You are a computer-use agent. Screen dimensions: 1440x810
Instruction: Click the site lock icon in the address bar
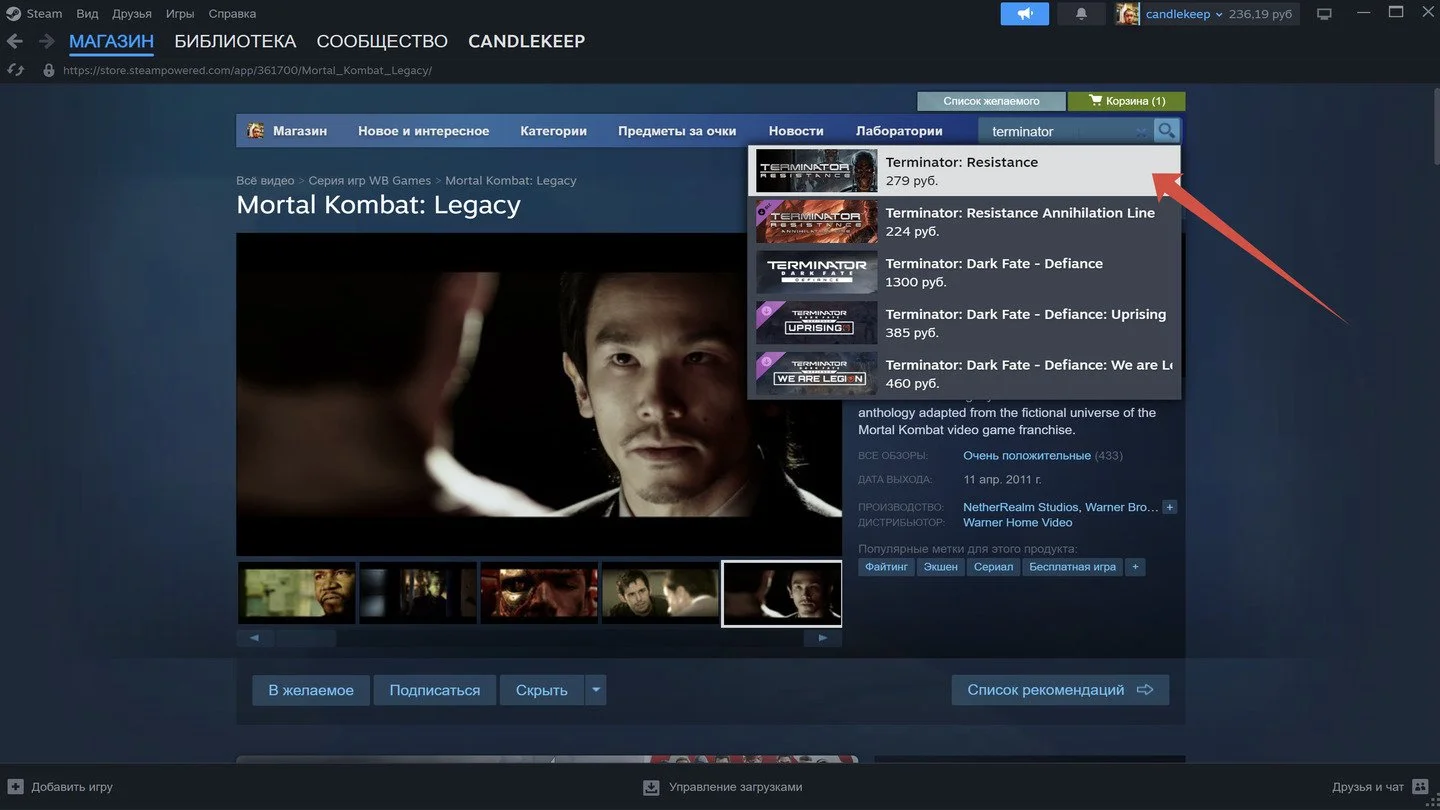[48, 71]
